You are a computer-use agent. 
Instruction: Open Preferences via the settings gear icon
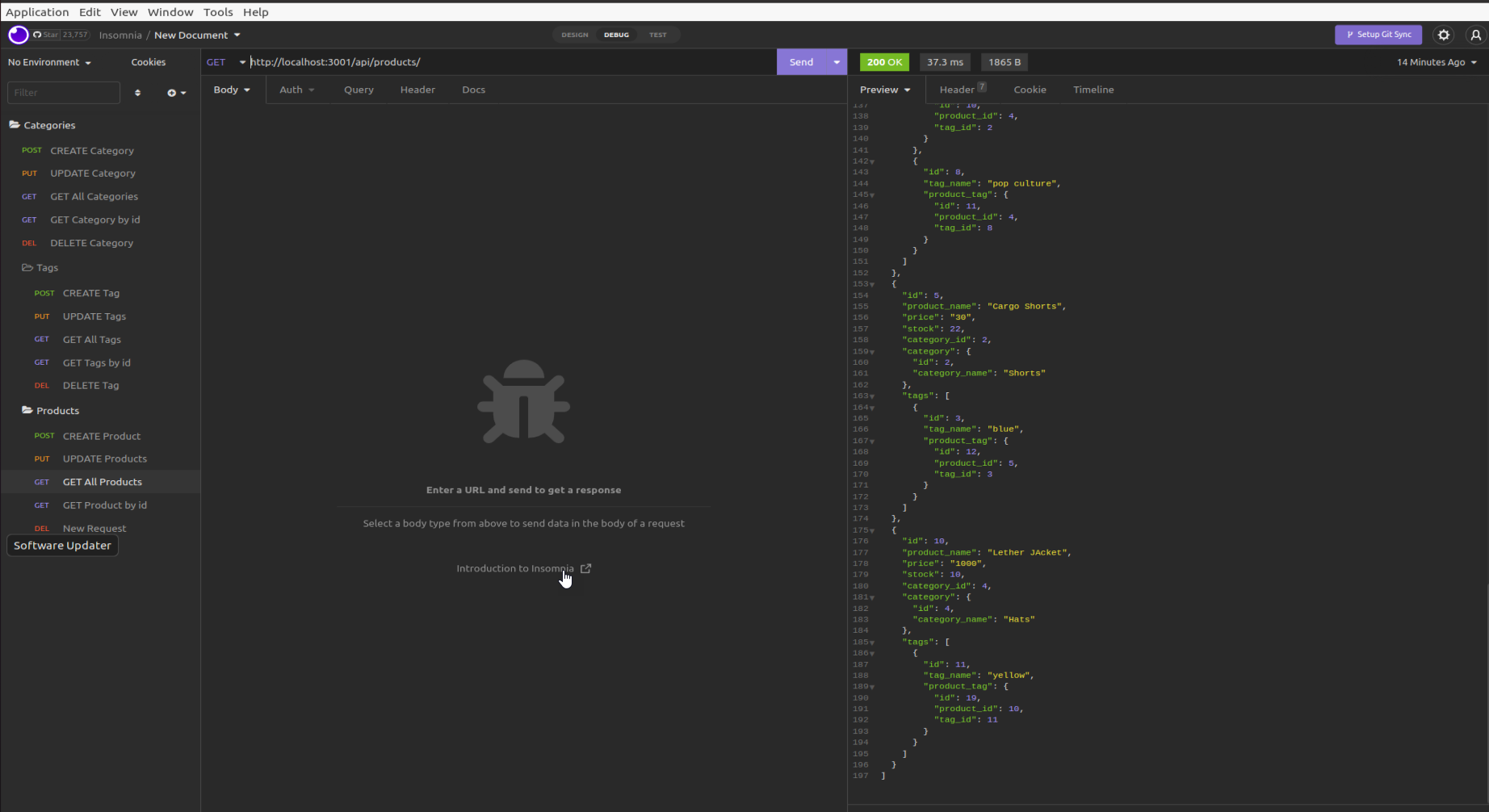1444,35
